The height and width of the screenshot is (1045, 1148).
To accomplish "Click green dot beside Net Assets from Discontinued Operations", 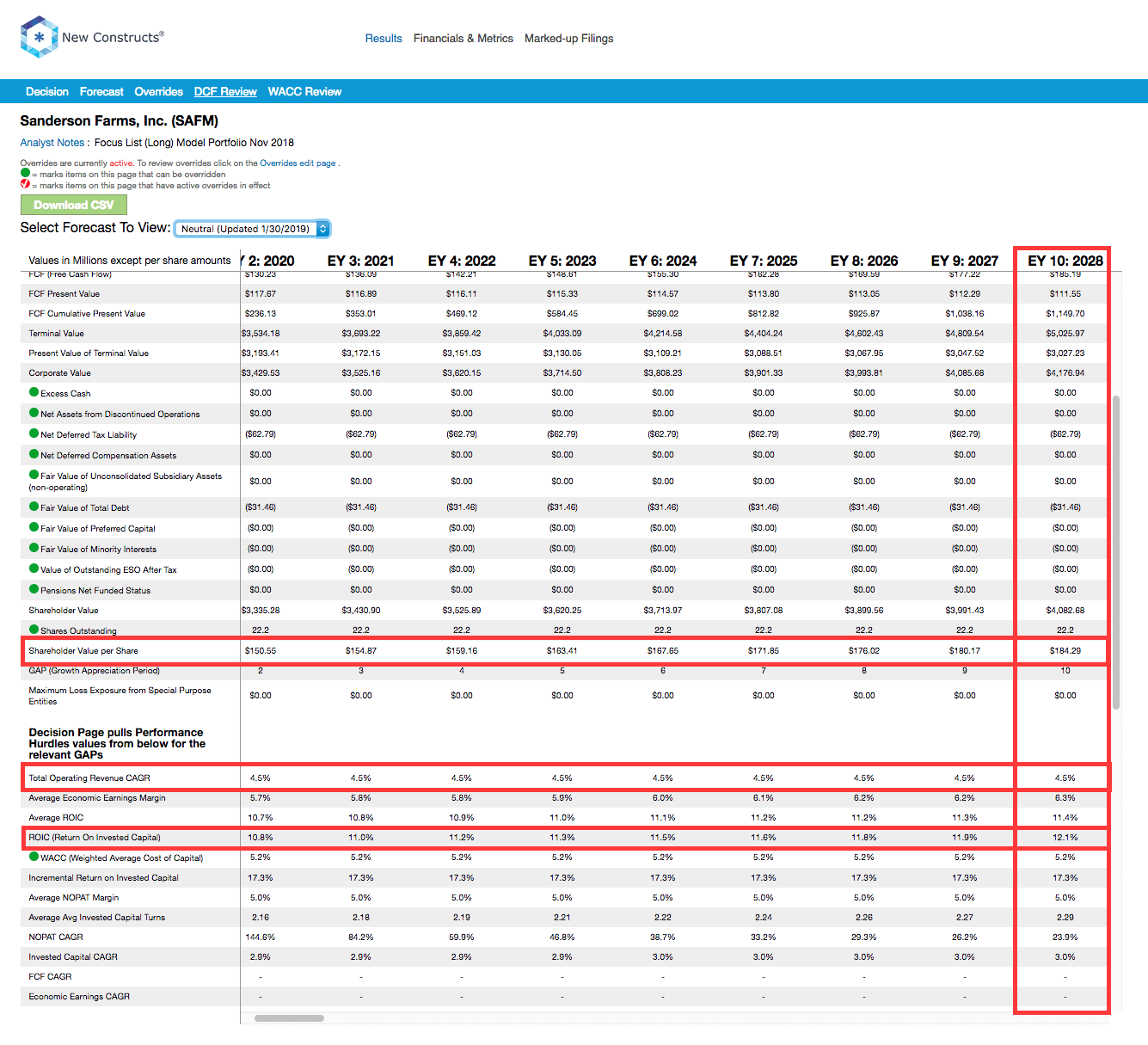I will point(34,413).
